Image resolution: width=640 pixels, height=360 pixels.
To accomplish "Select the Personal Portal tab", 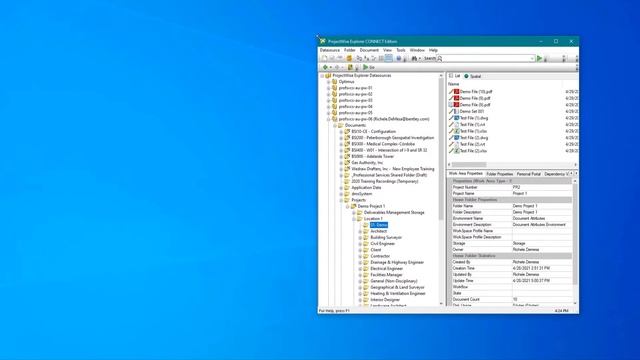I will [528, 174].
